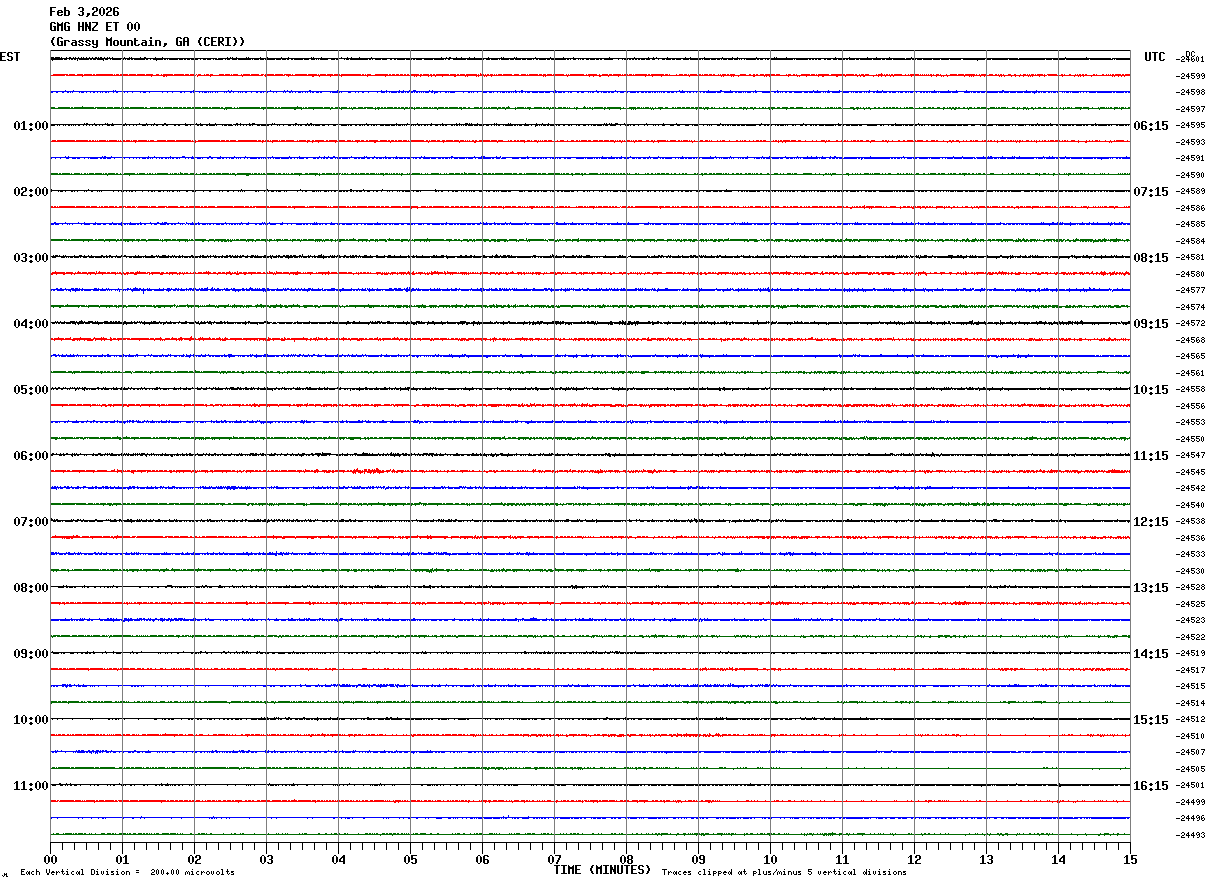Click the DC offset value '-24558'
1210x886 pixels.
(1190, 390)
